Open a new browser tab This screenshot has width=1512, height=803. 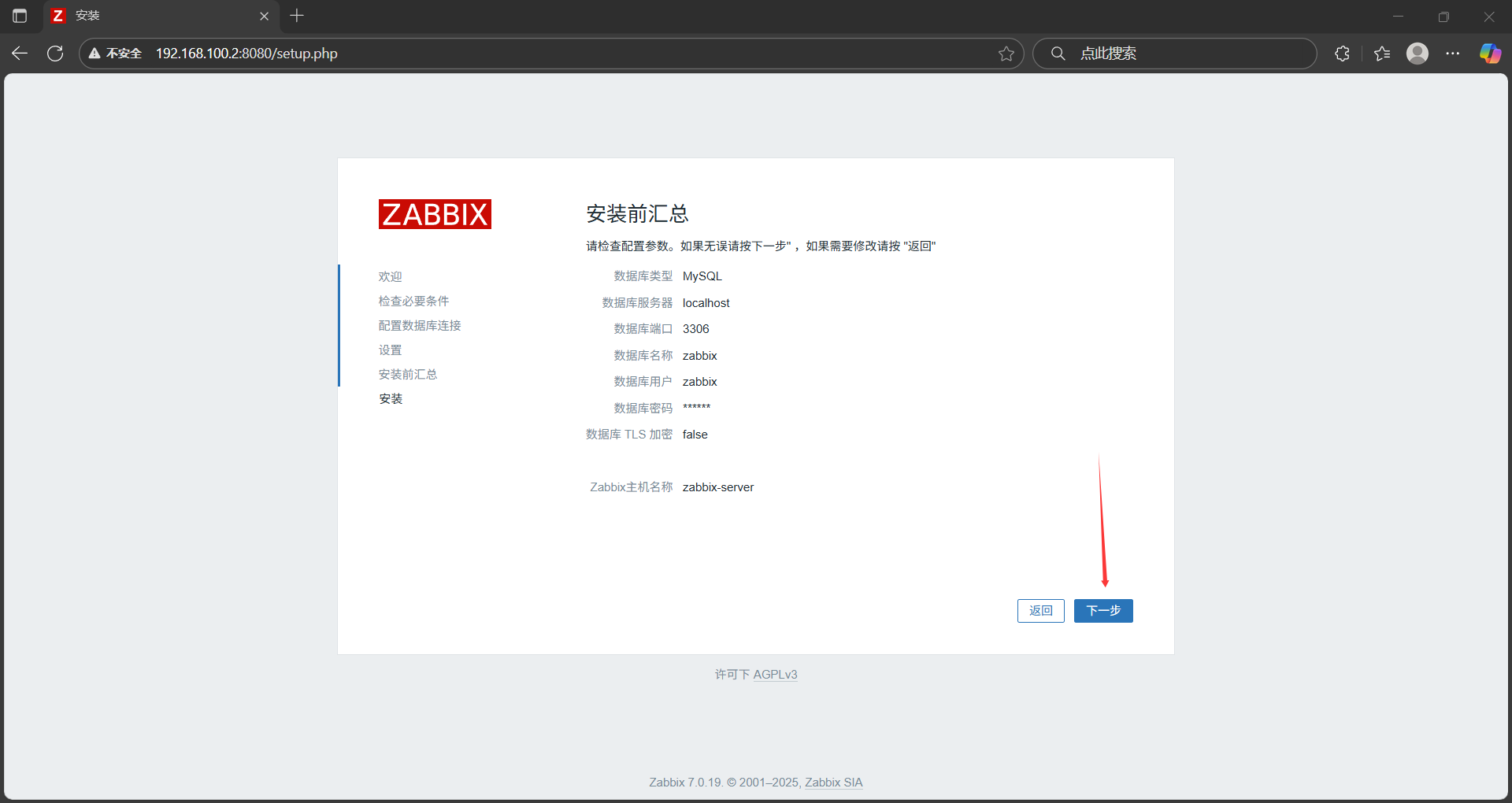pos(297,16)
